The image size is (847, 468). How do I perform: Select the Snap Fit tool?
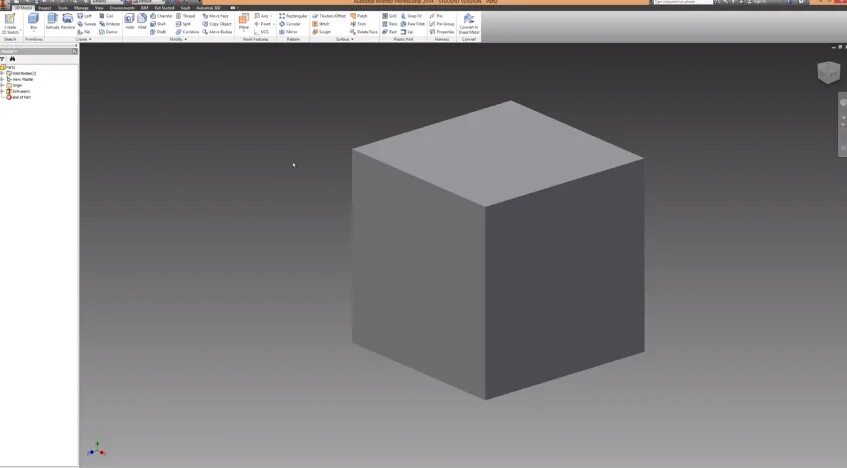[412, 16]
